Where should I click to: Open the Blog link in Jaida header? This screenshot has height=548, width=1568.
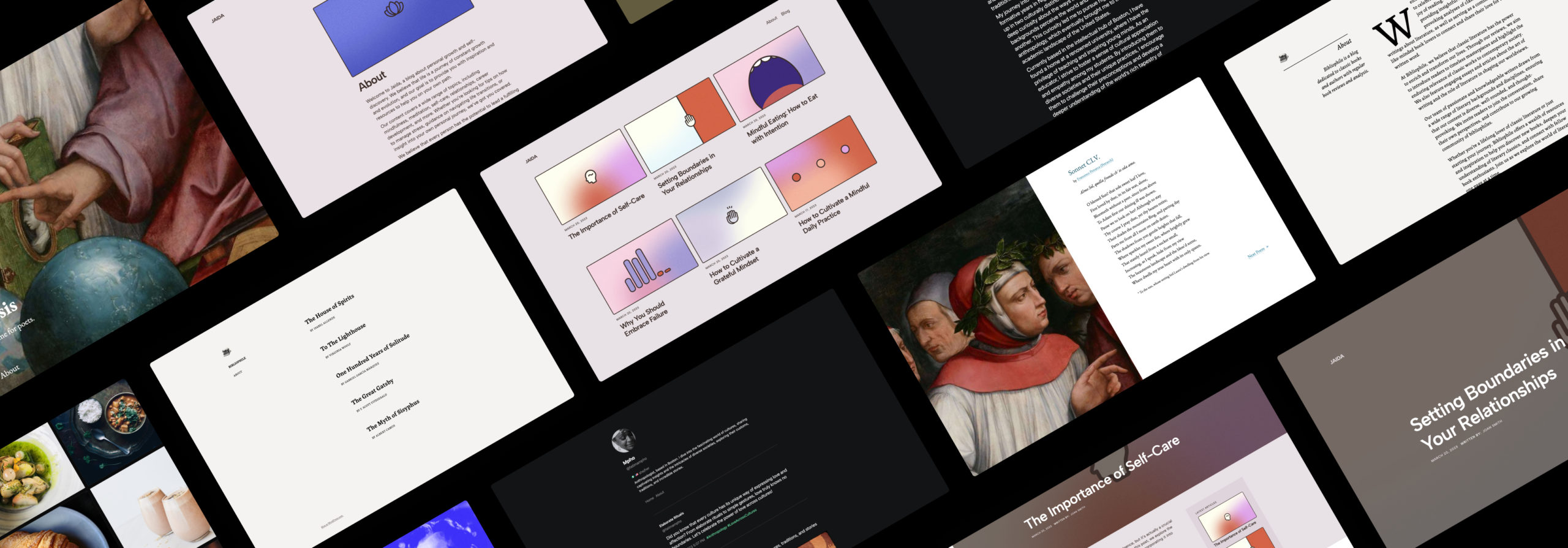click(x=785, y=12)
